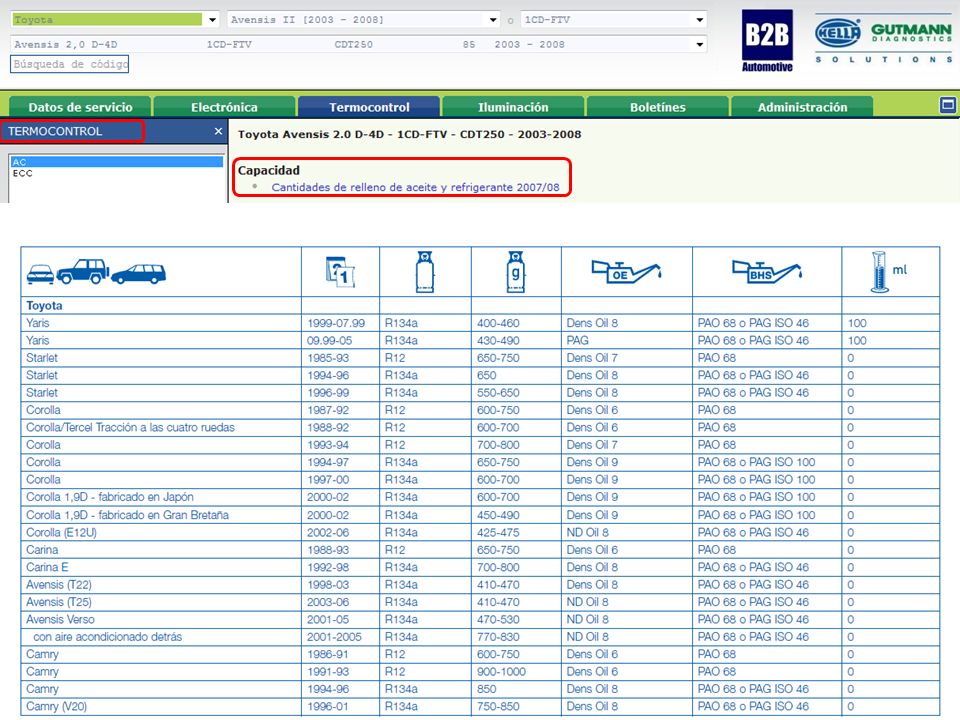
Task: Expand the Avensis II [2003 - 2008] model dropdown
Action: pos(364,20)
